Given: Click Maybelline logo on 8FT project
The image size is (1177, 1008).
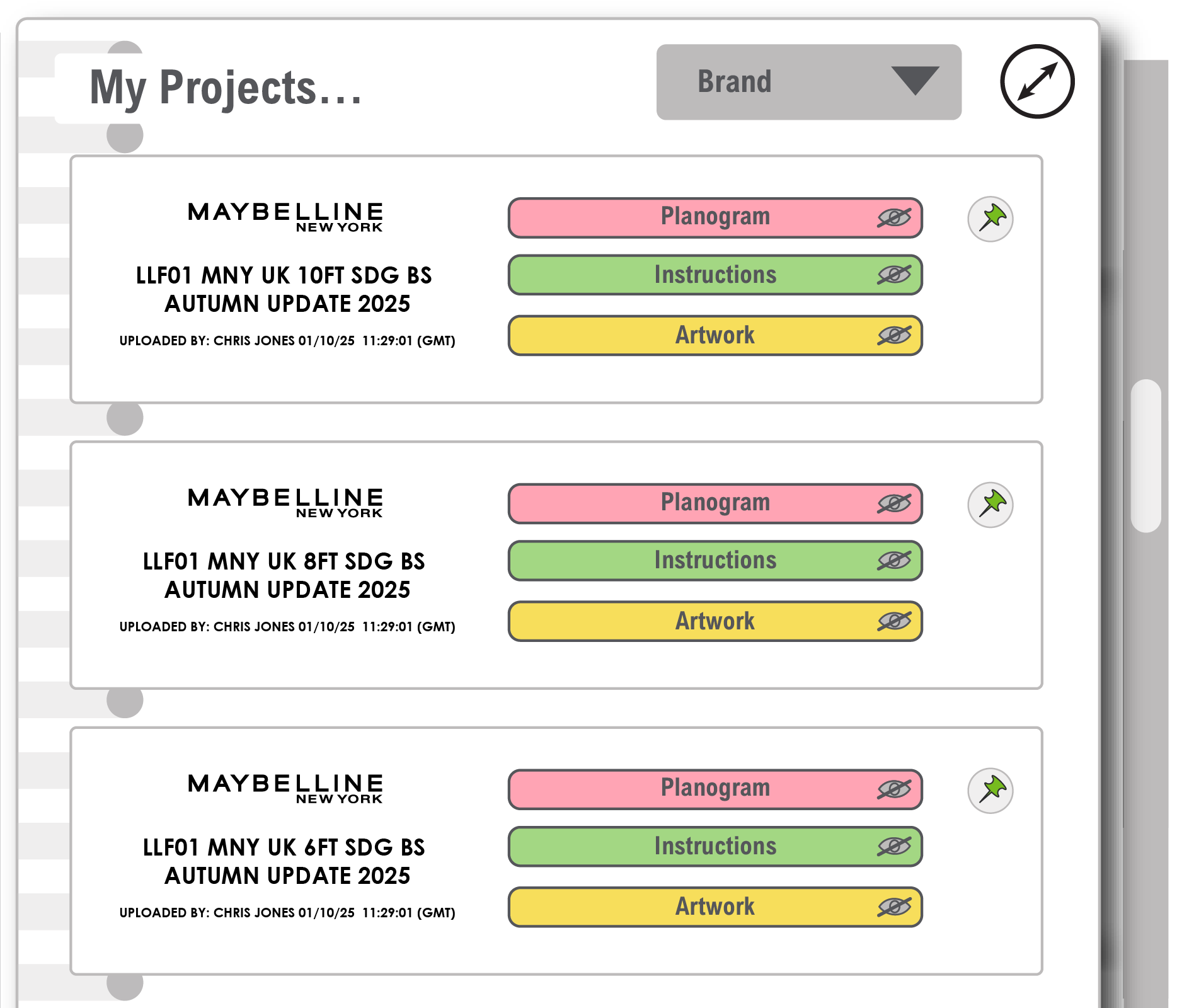Looking at the screenshot, I should pyautogui.click(x=285, y=503).
